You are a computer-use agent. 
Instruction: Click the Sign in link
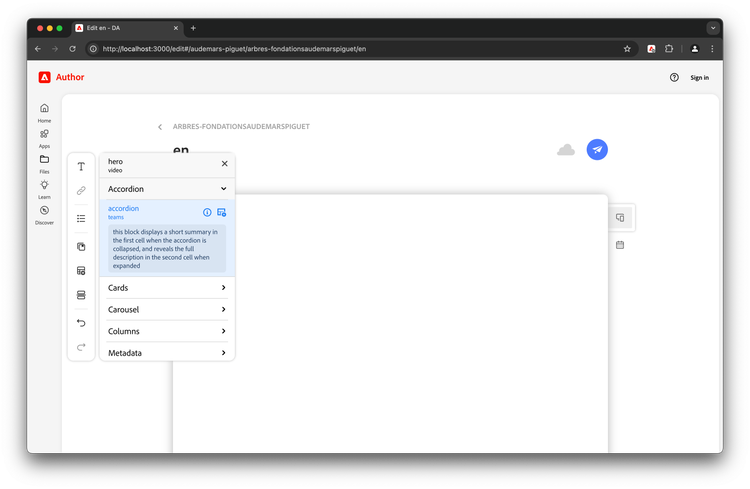pos(699,78)
